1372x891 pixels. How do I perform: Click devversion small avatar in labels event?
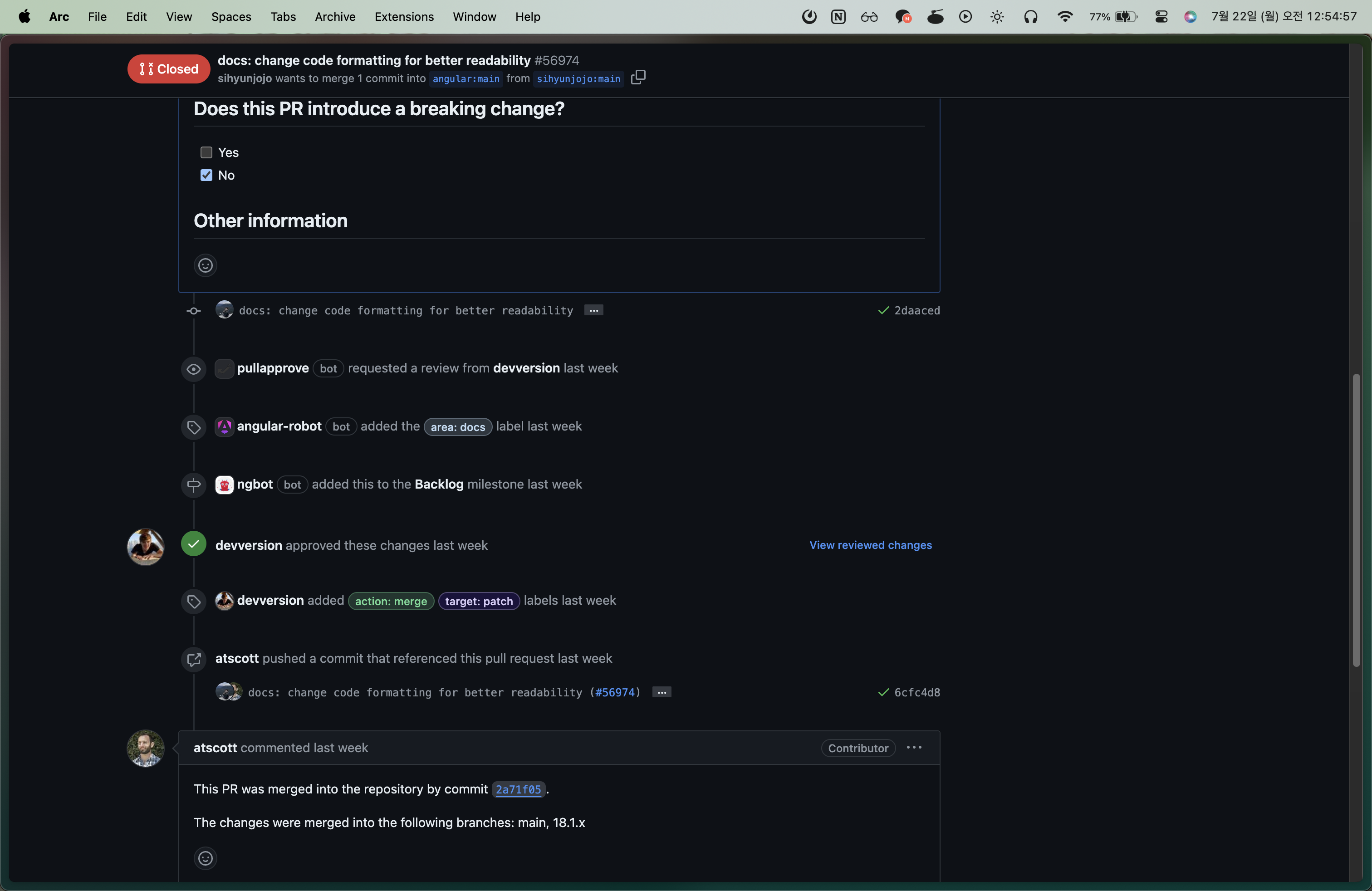(x=224, y=601)
